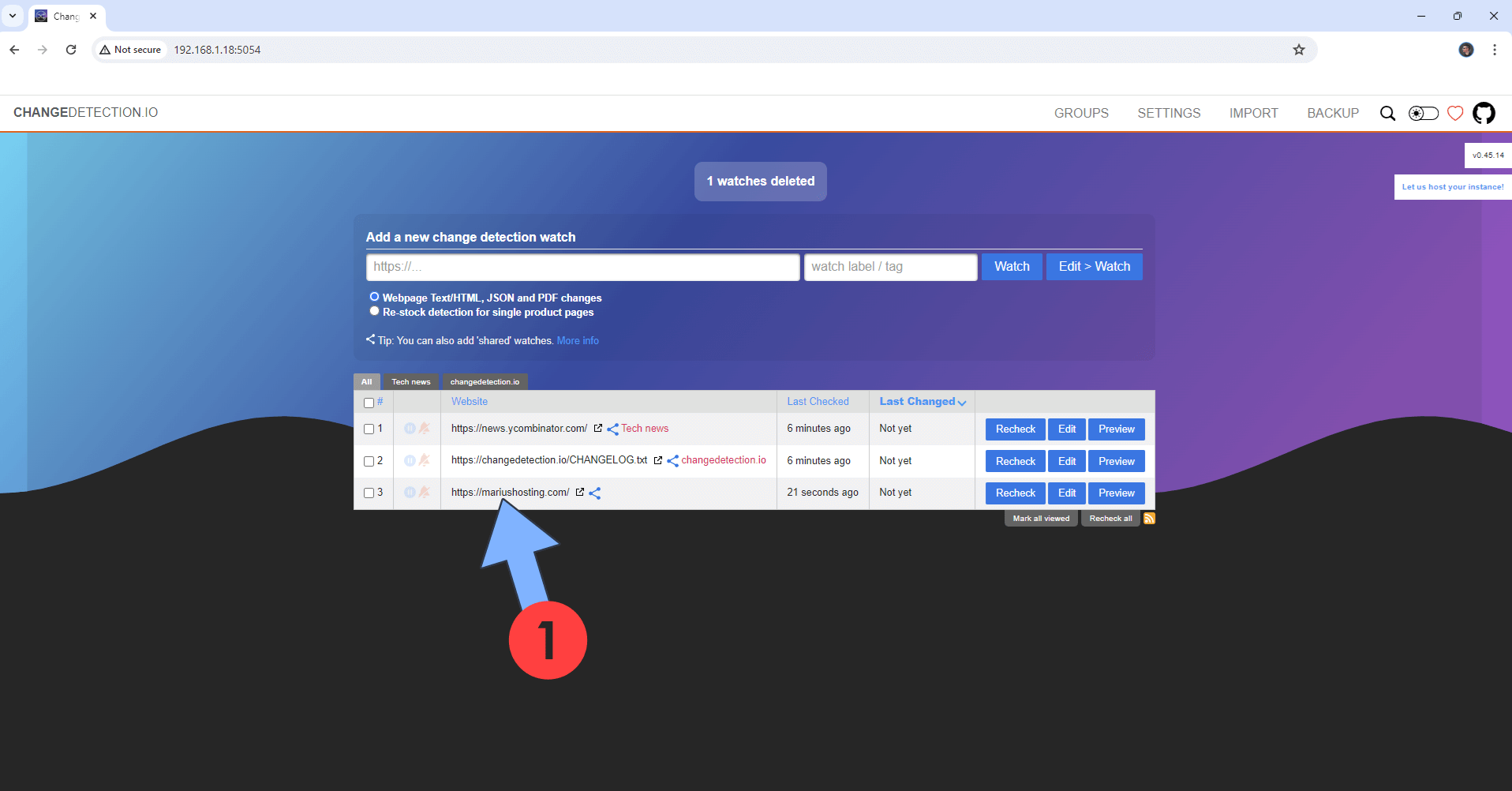Mute notifications for mariushosting.com watch
This screenshot has height=791, width=1512.
[x=425, y=493]
